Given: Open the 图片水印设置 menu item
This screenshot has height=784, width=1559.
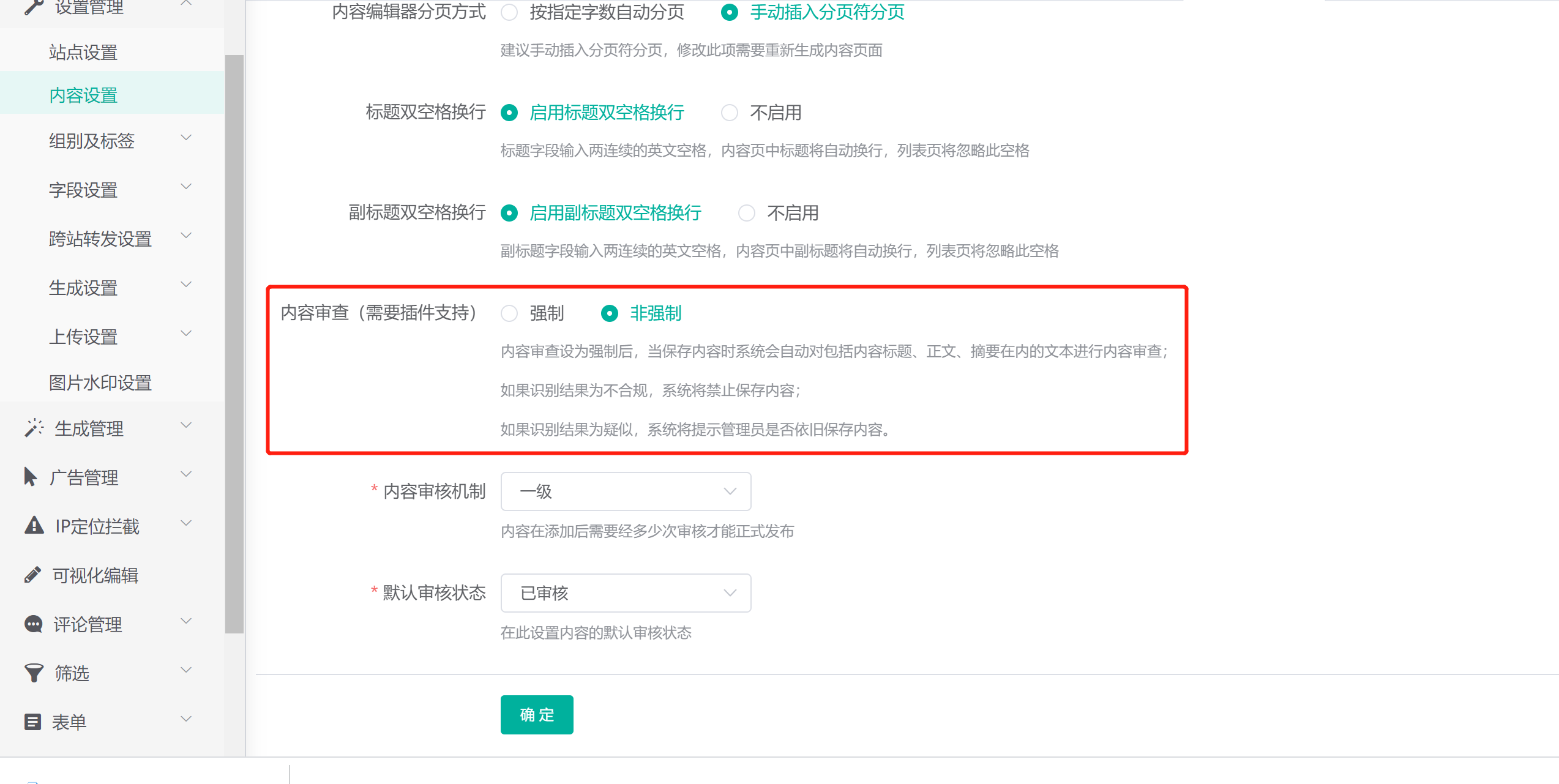Looking at the screenshot, I should [x=100, y=383].
